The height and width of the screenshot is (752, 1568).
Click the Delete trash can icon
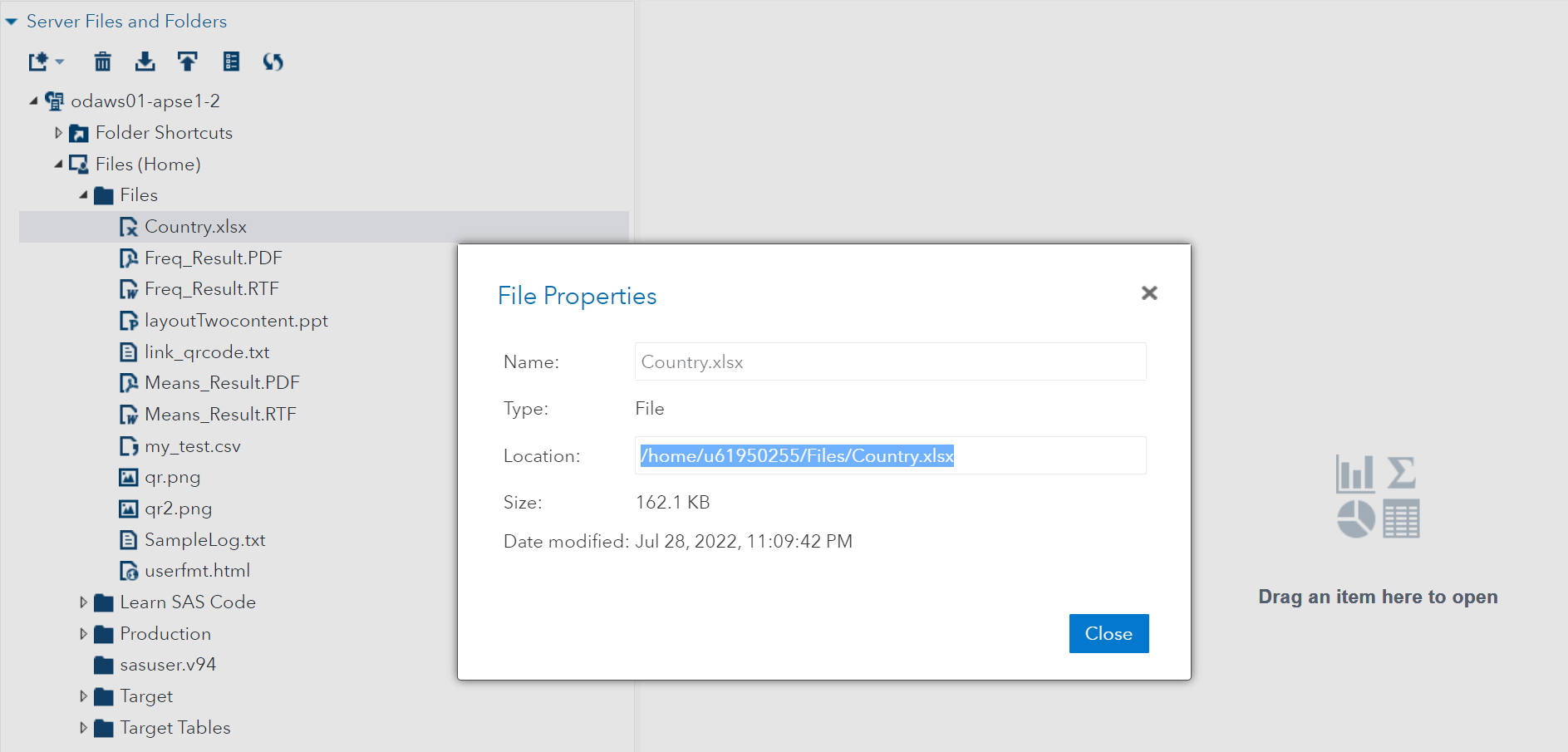click(x=102, y=61)
